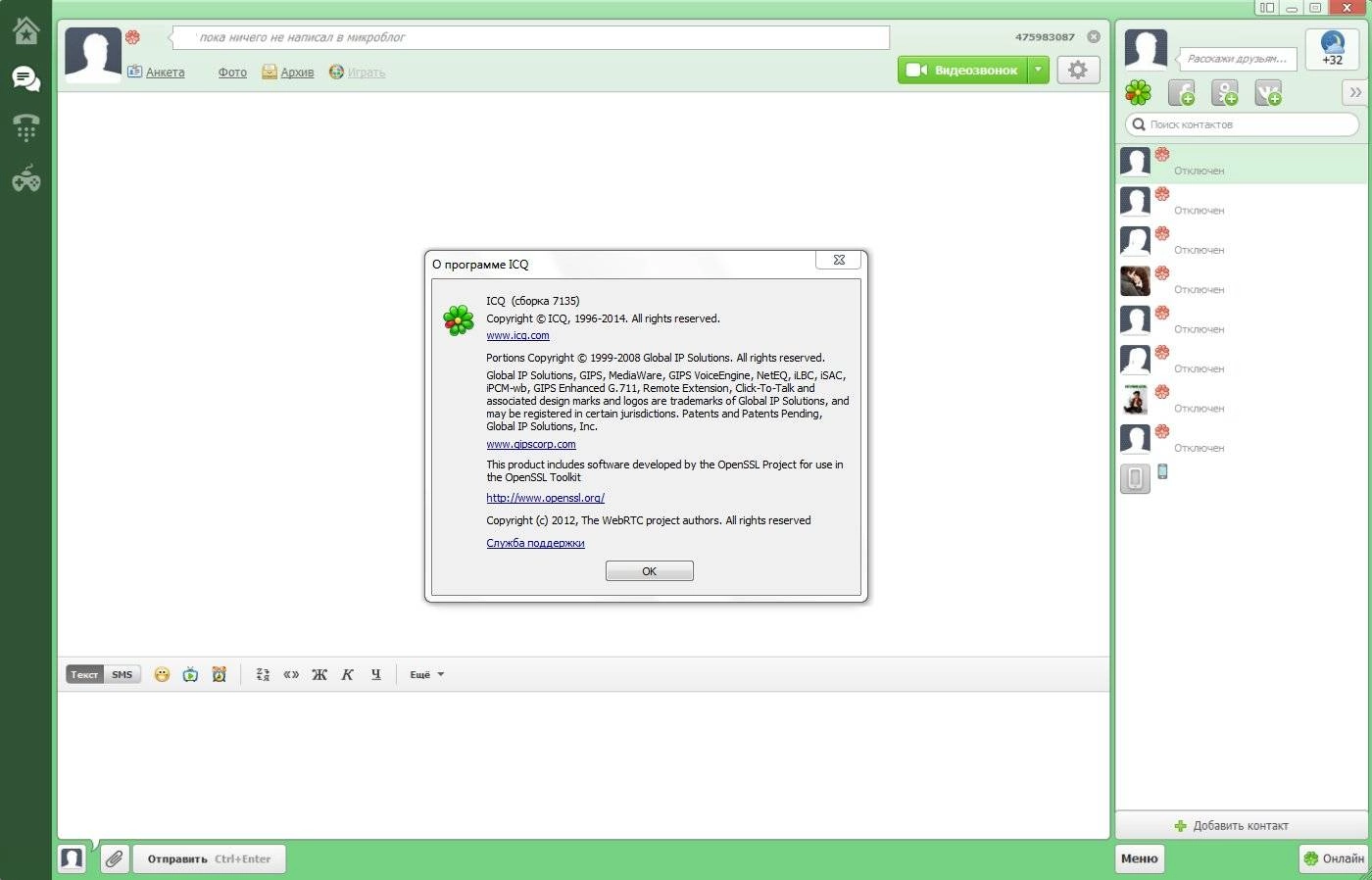The width and height of the screenshot is (1372, 880).
Task: Click own avatar button beside attach
Action: (x=72, y=858)
